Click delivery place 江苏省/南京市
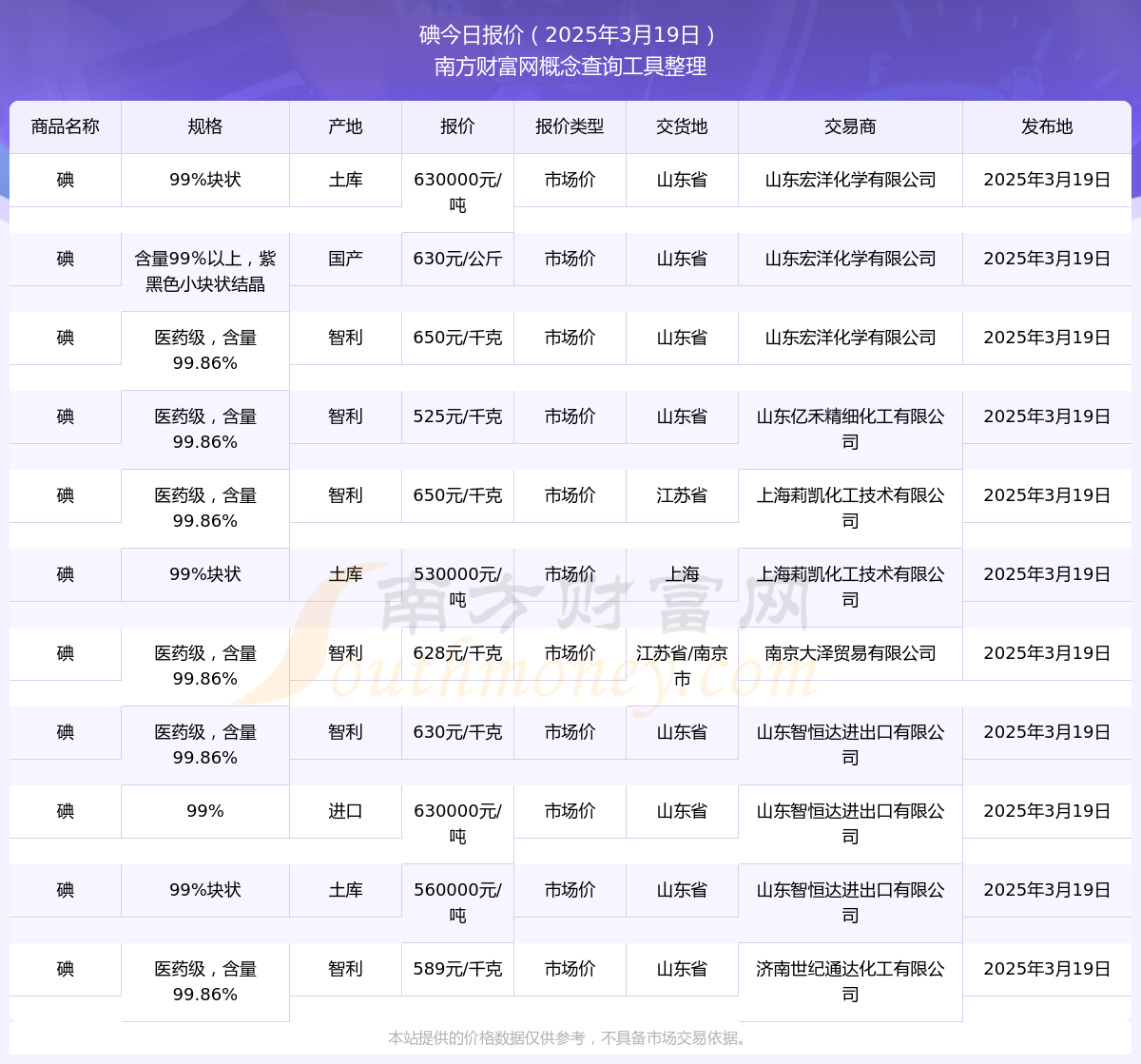 tap(682, 666)
